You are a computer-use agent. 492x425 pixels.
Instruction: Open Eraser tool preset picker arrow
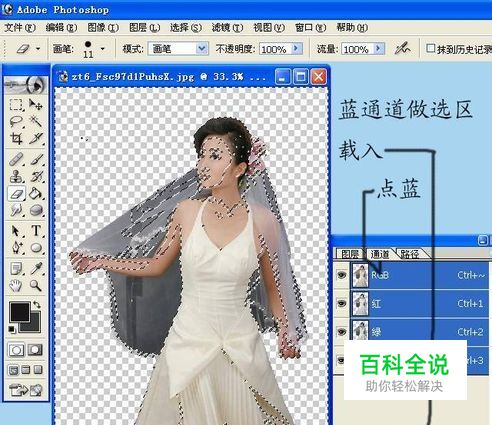click(x=38, y=49)
